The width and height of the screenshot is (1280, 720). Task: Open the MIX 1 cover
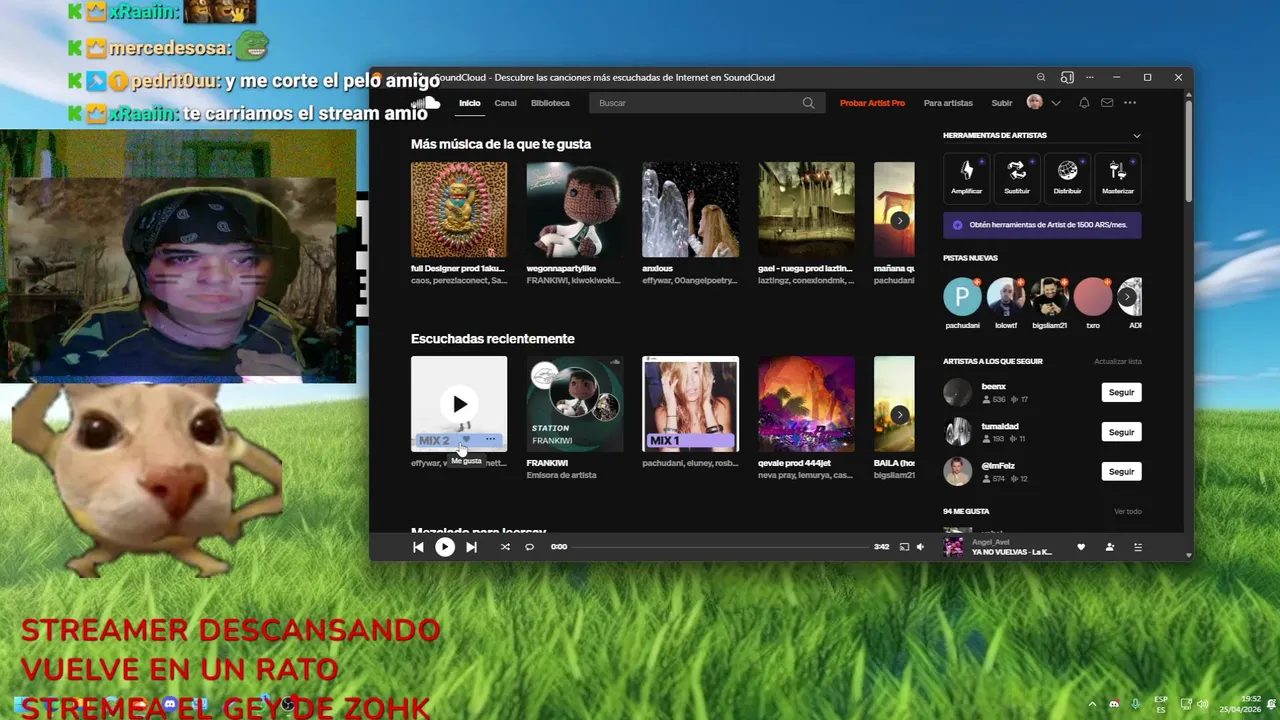click(x=691, y=404)
